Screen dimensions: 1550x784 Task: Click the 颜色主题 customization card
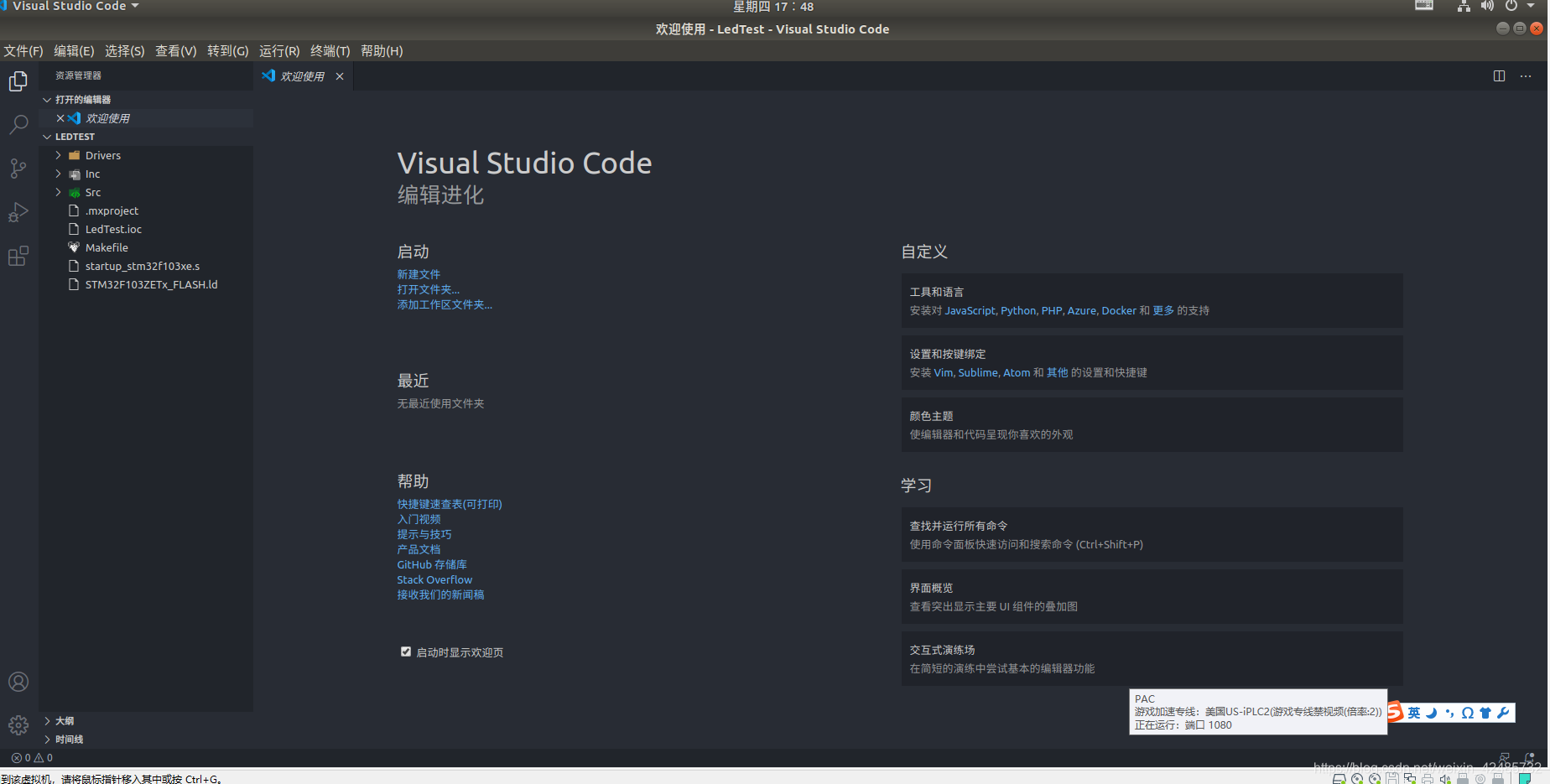[1152, 425]
